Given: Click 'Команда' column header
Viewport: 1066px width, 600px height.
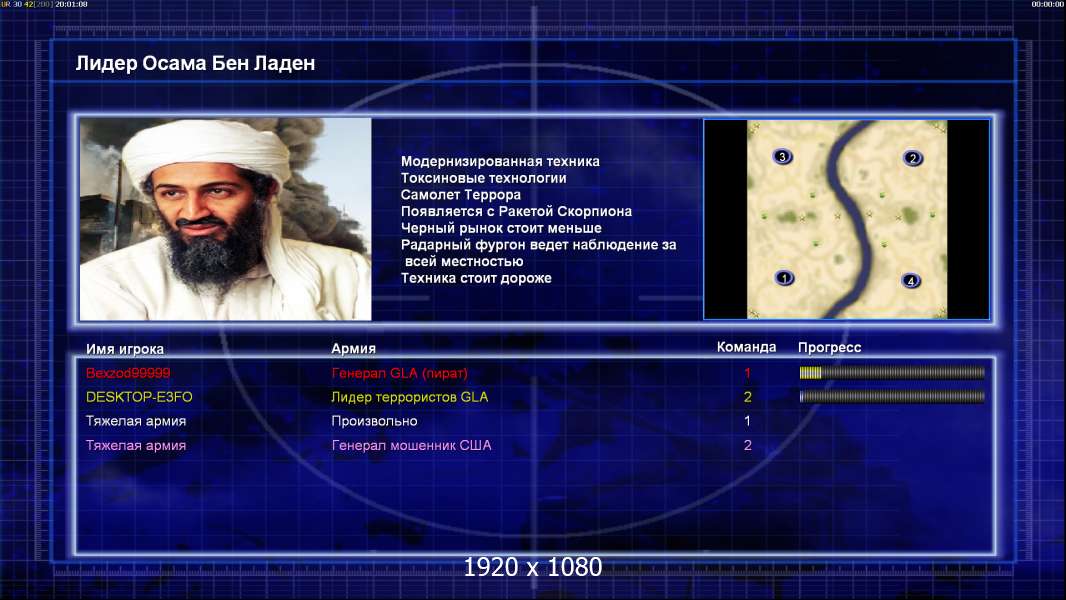Looking at the screenshot, I should point(746,347).
